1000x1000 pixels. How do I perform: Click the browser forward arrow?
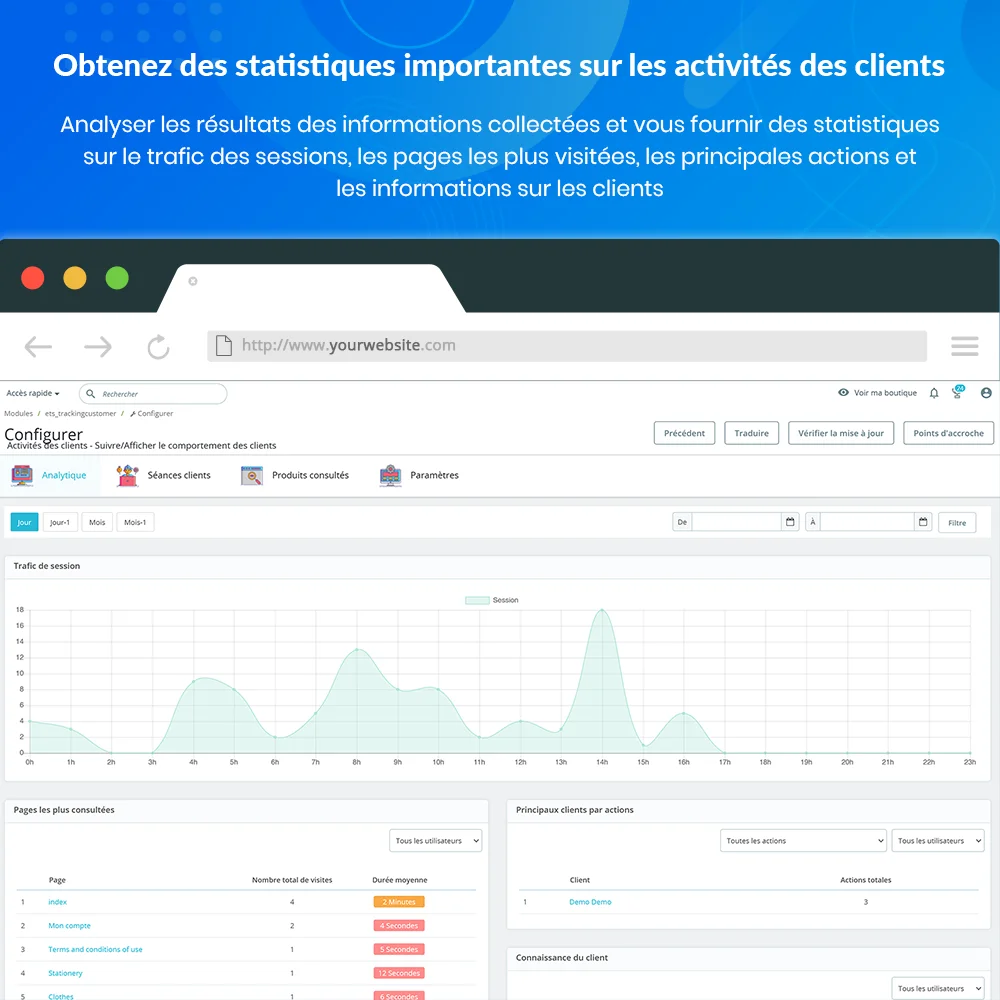click(x=98, y=347)
